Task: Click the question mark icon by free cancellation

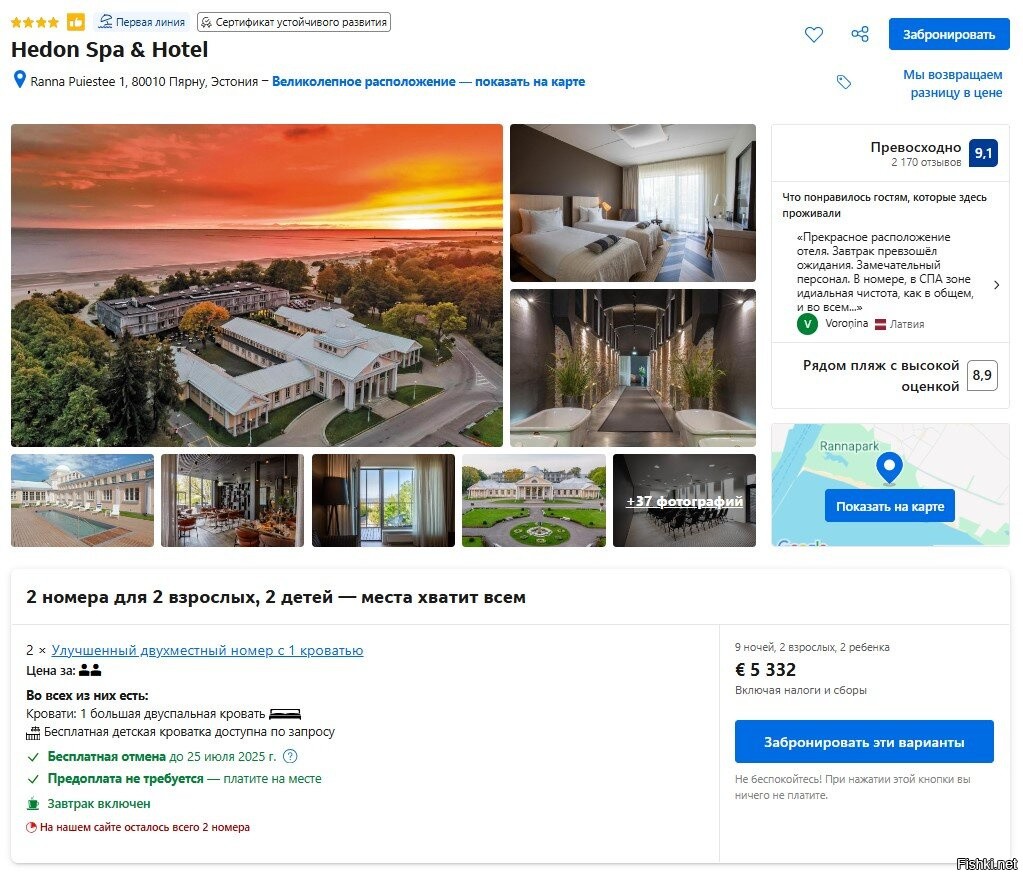Action: pos(290,757)
